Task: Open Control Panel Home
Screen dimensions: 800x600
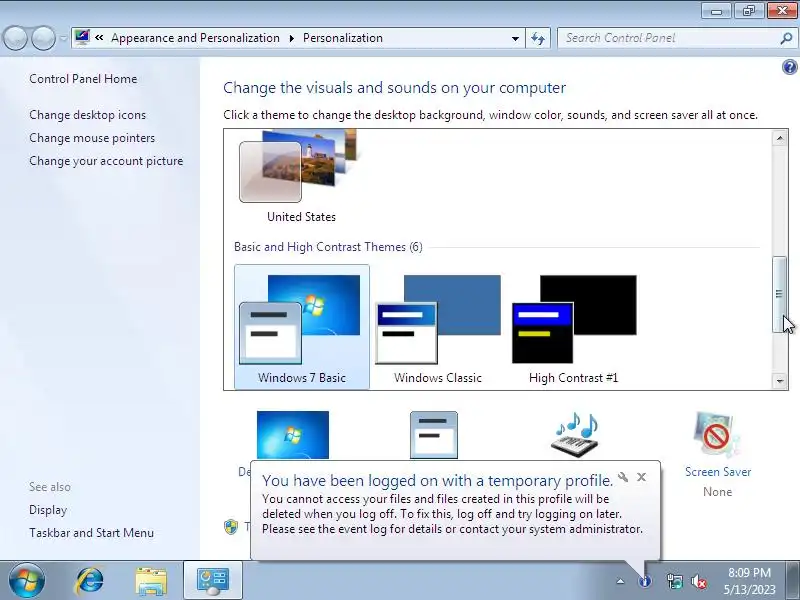Action: click(83, 79)
